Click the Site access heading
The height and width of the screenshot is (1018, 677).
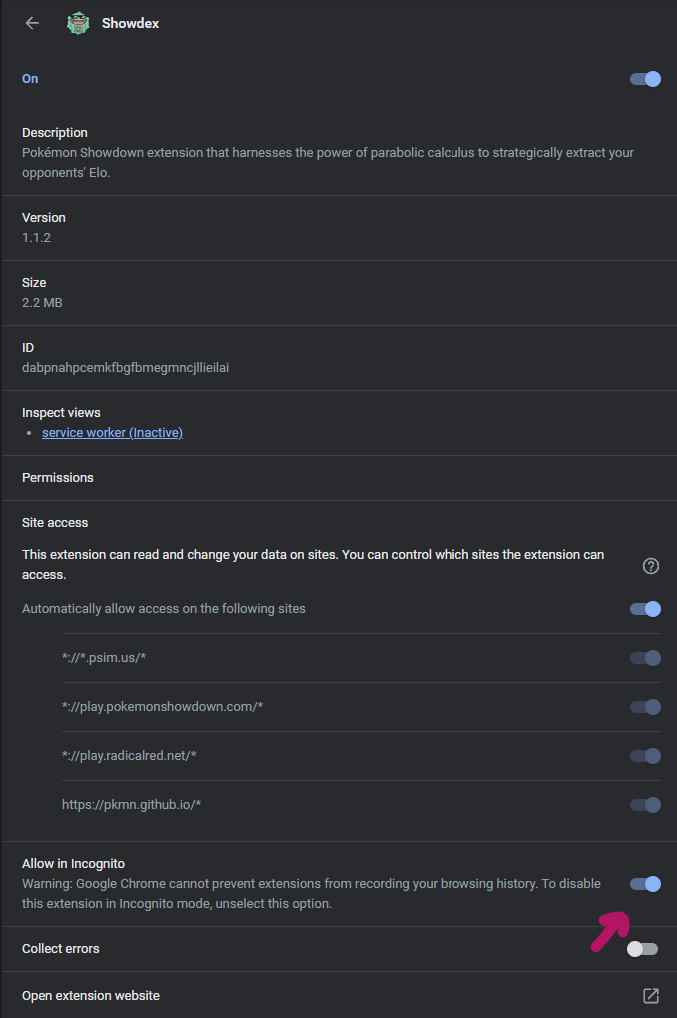tap(55, 523)
